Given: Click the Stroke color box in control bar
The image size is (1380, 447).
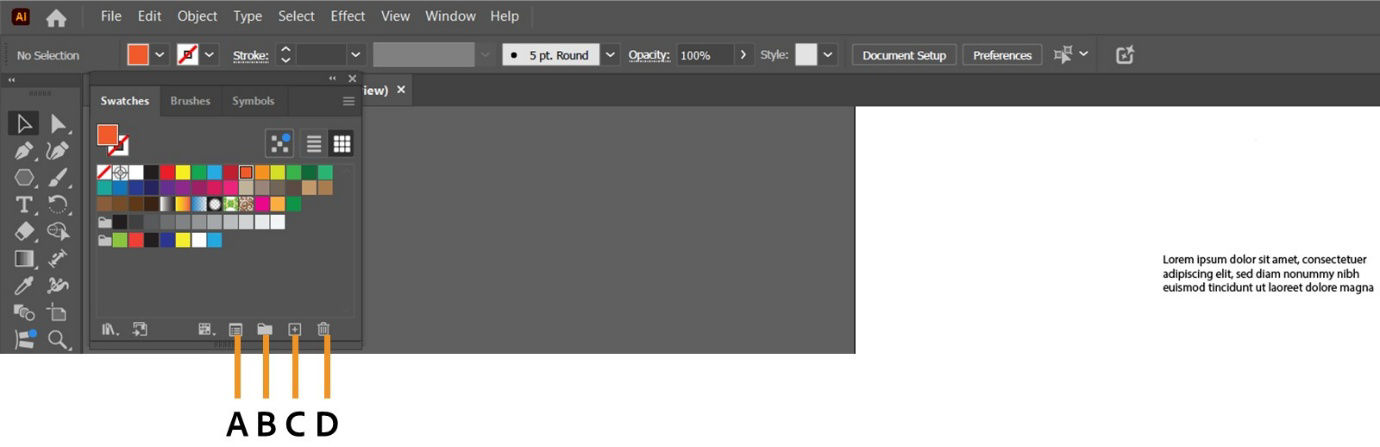Looking at the screenshot, I should 188,55.
